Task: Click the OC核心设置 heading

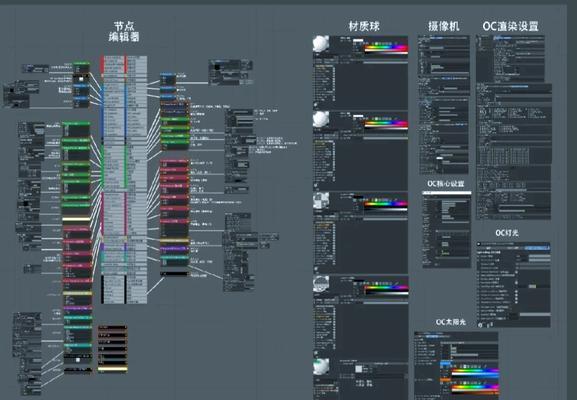Action: pos(446,184)
